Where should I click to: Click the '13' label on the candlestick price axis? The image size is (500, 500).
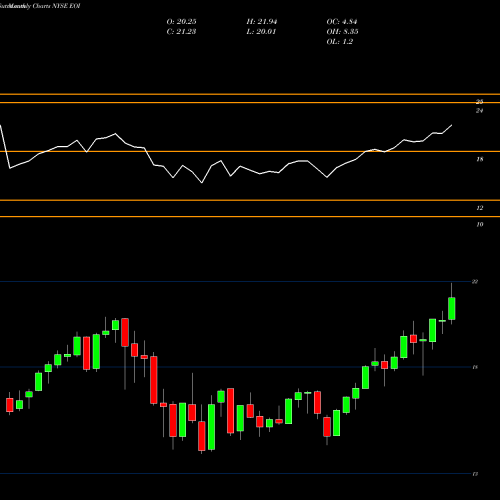[x=475, y=474]
